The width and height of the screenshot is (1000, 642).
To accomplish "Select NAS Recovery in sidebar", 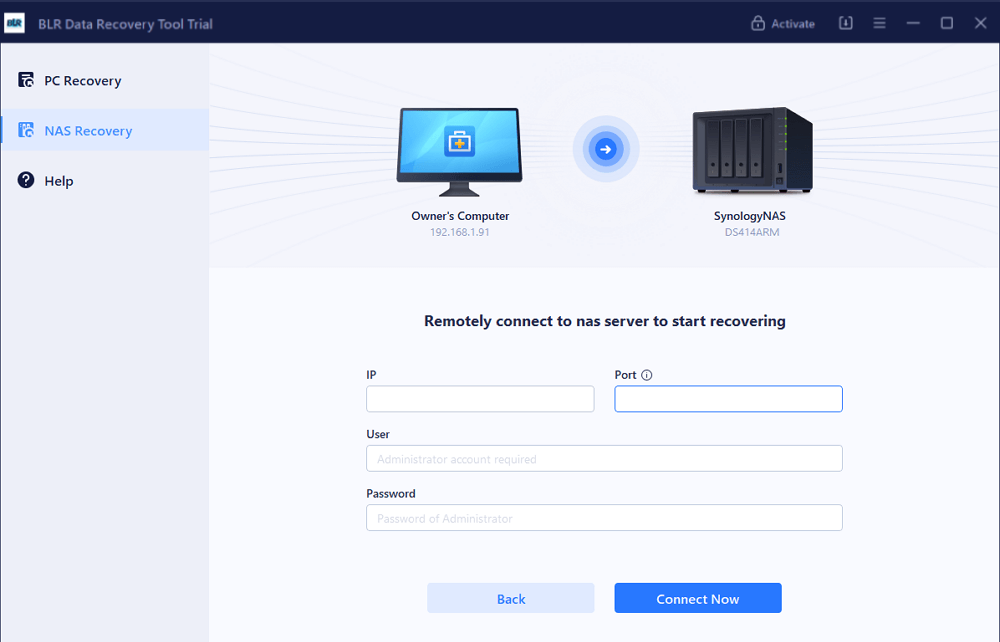I will pos(105,130).
